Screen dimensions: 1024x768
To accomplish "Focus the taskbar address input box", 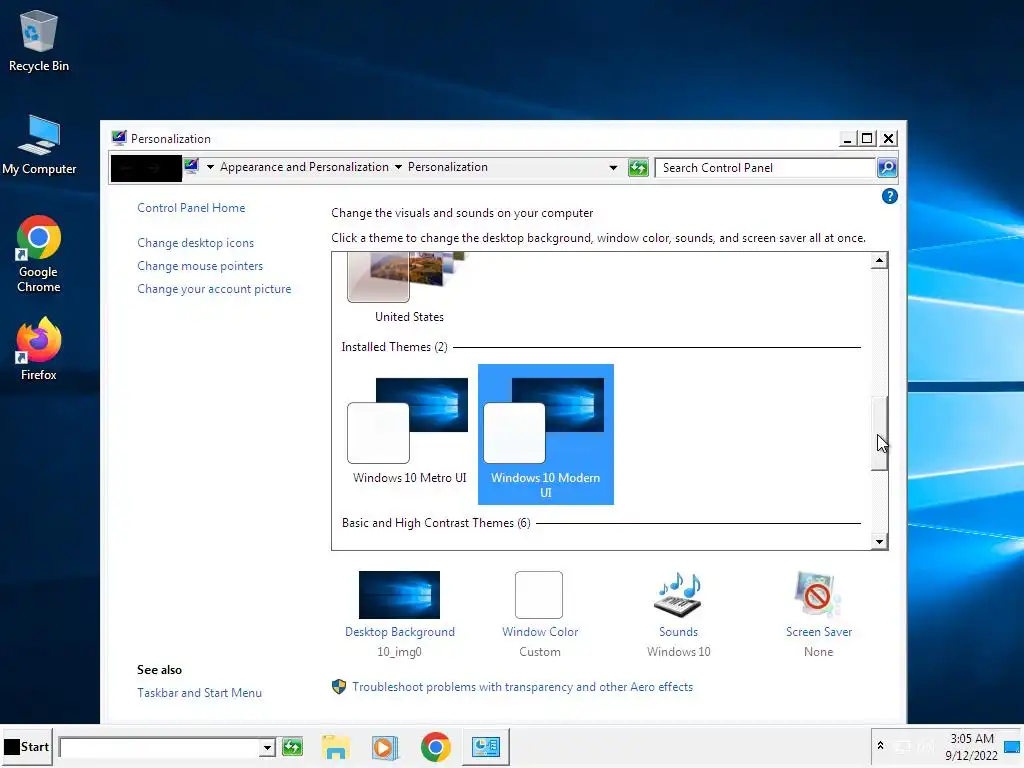I will (x=159, y=747).
